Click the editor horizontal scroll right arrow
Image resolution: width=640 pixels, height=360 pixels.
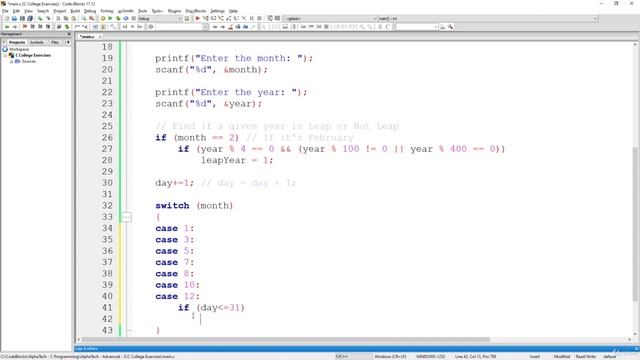pyautogui.click(x=630, y=340)
